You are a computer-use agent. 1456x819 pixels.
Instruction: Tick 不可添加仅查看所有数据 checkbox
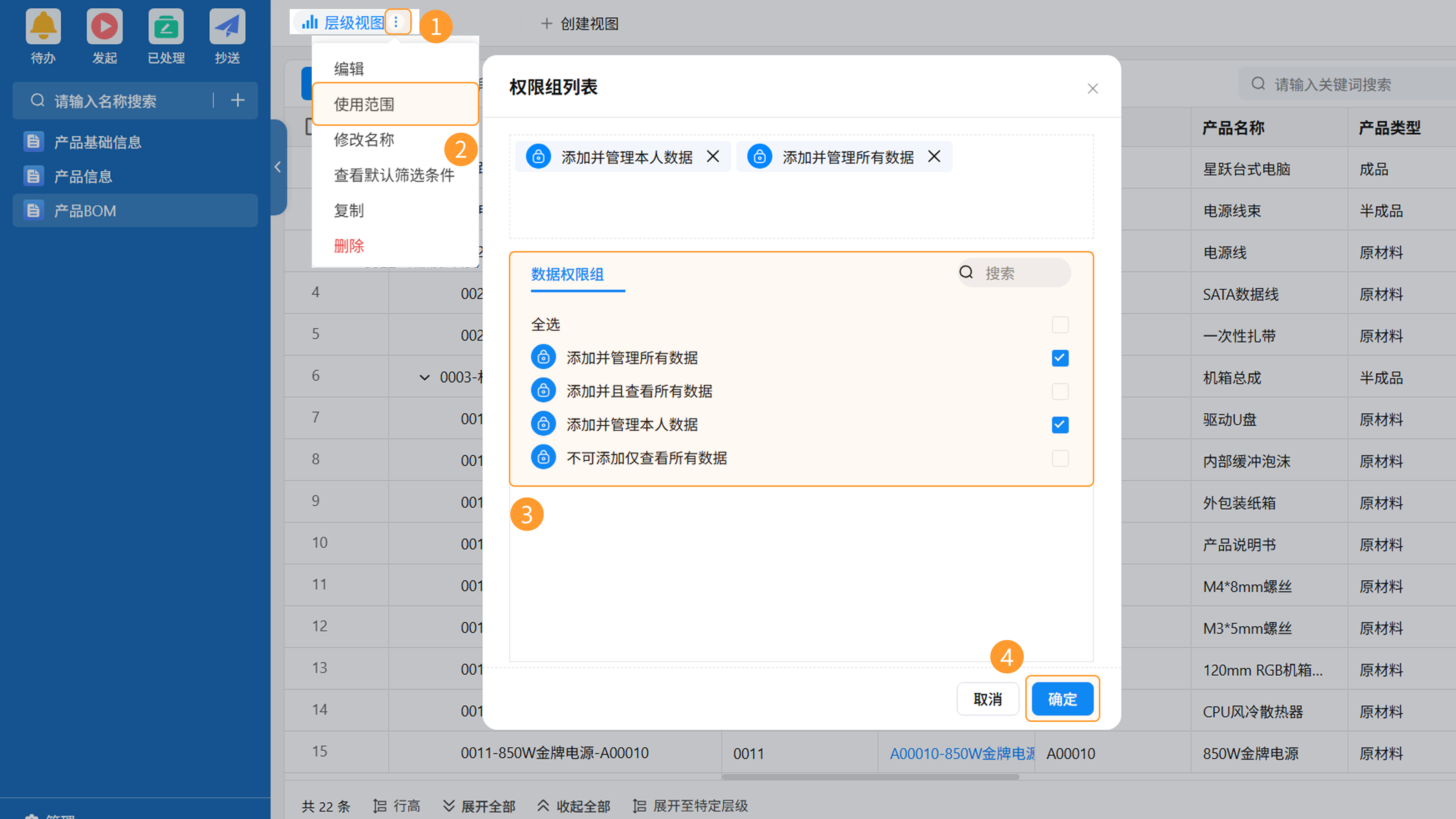1060,458
